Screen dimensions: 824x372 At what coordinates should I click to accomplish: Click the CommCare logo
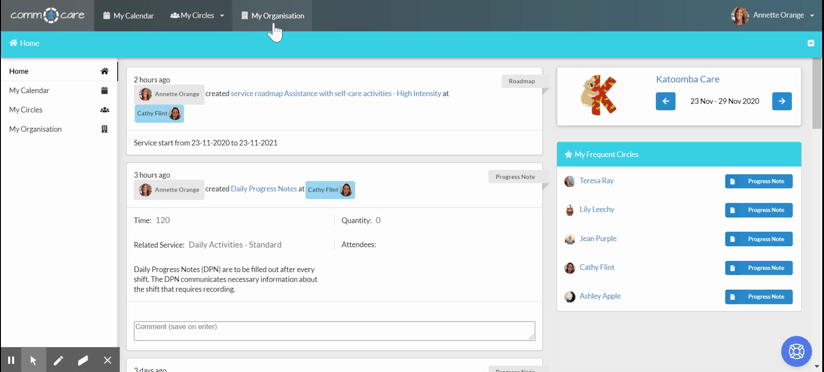click(47, 15)
